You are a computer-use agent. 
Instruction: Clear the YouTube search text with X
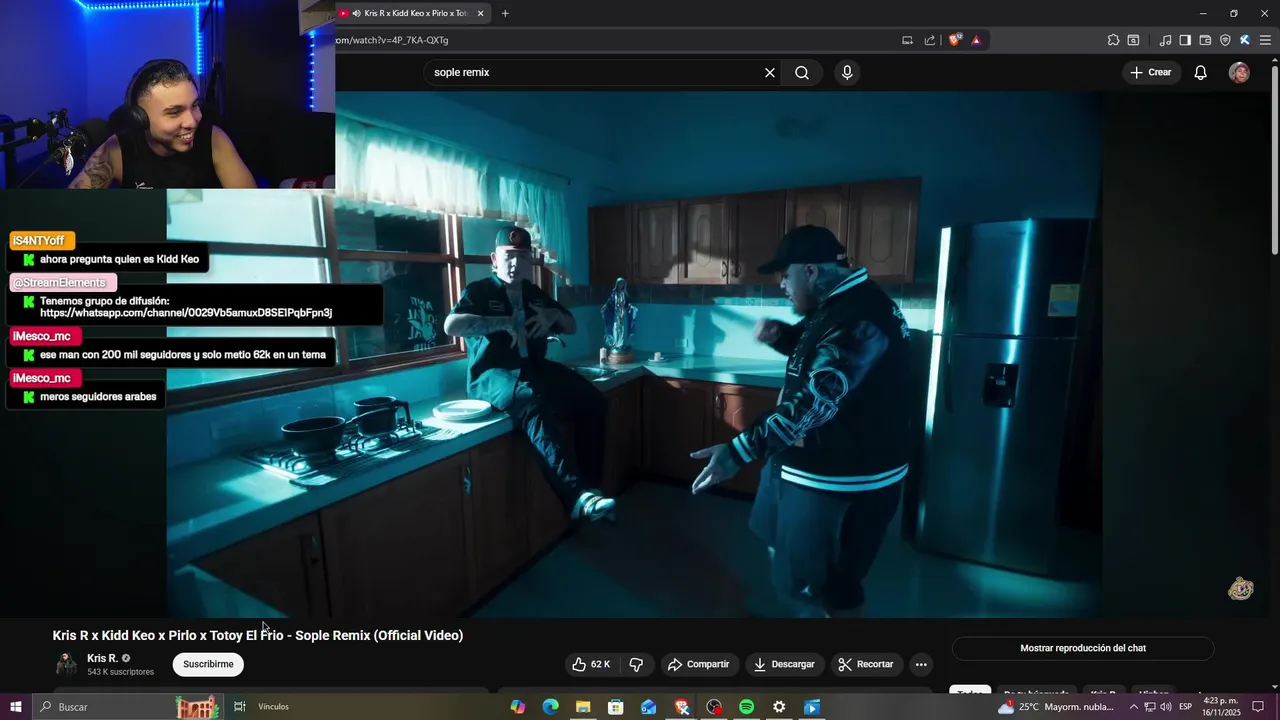(x=770, y=72)
